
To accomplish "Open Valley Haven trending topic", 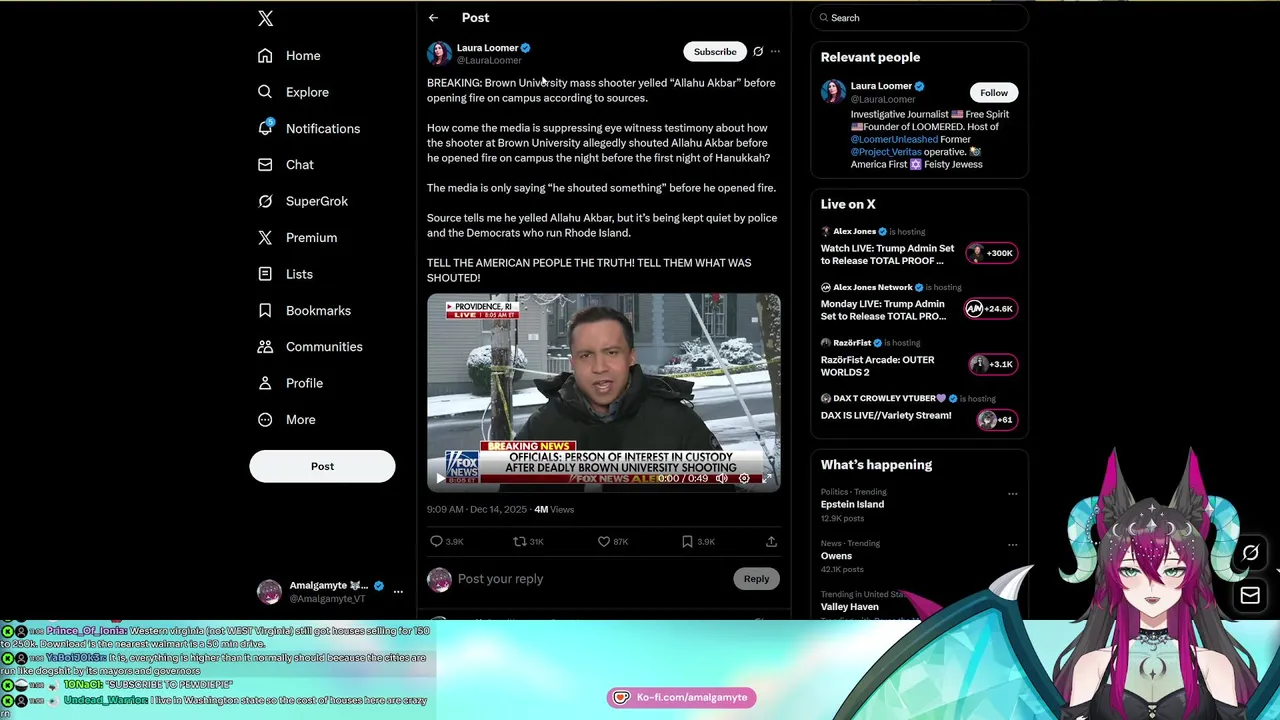I will [850, 607].
